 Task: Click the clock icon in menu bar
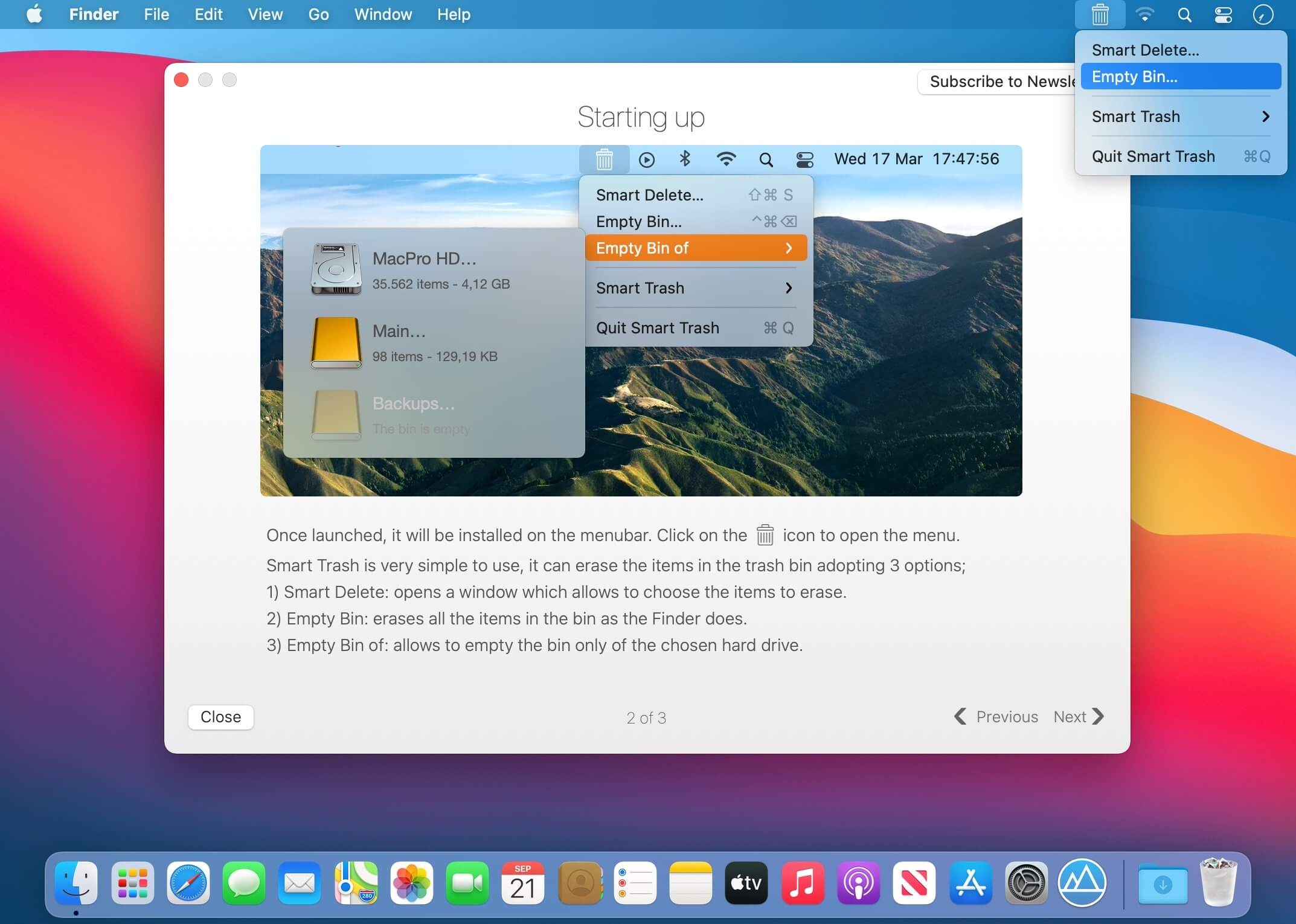1263,14
